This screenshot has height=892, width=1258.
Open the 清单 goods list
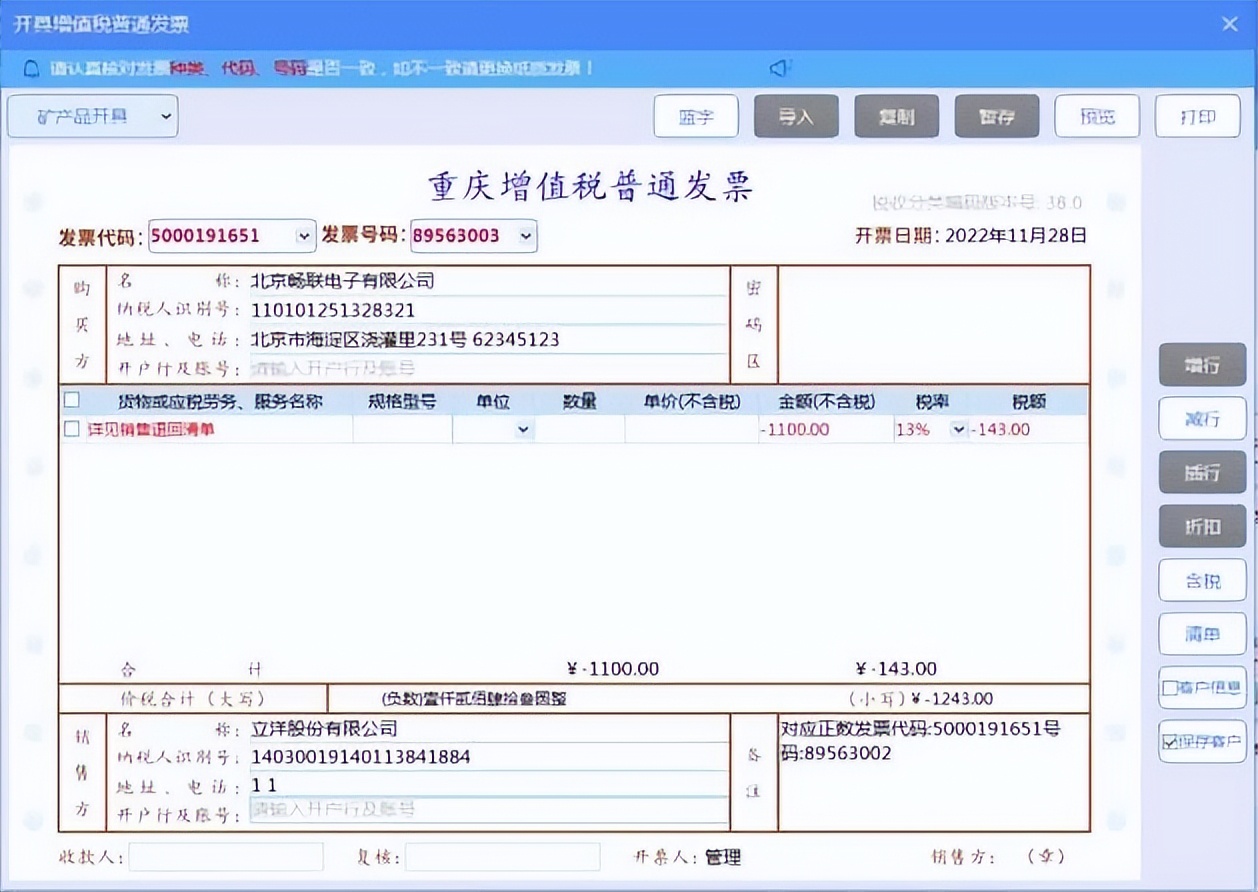(1202, 634)
